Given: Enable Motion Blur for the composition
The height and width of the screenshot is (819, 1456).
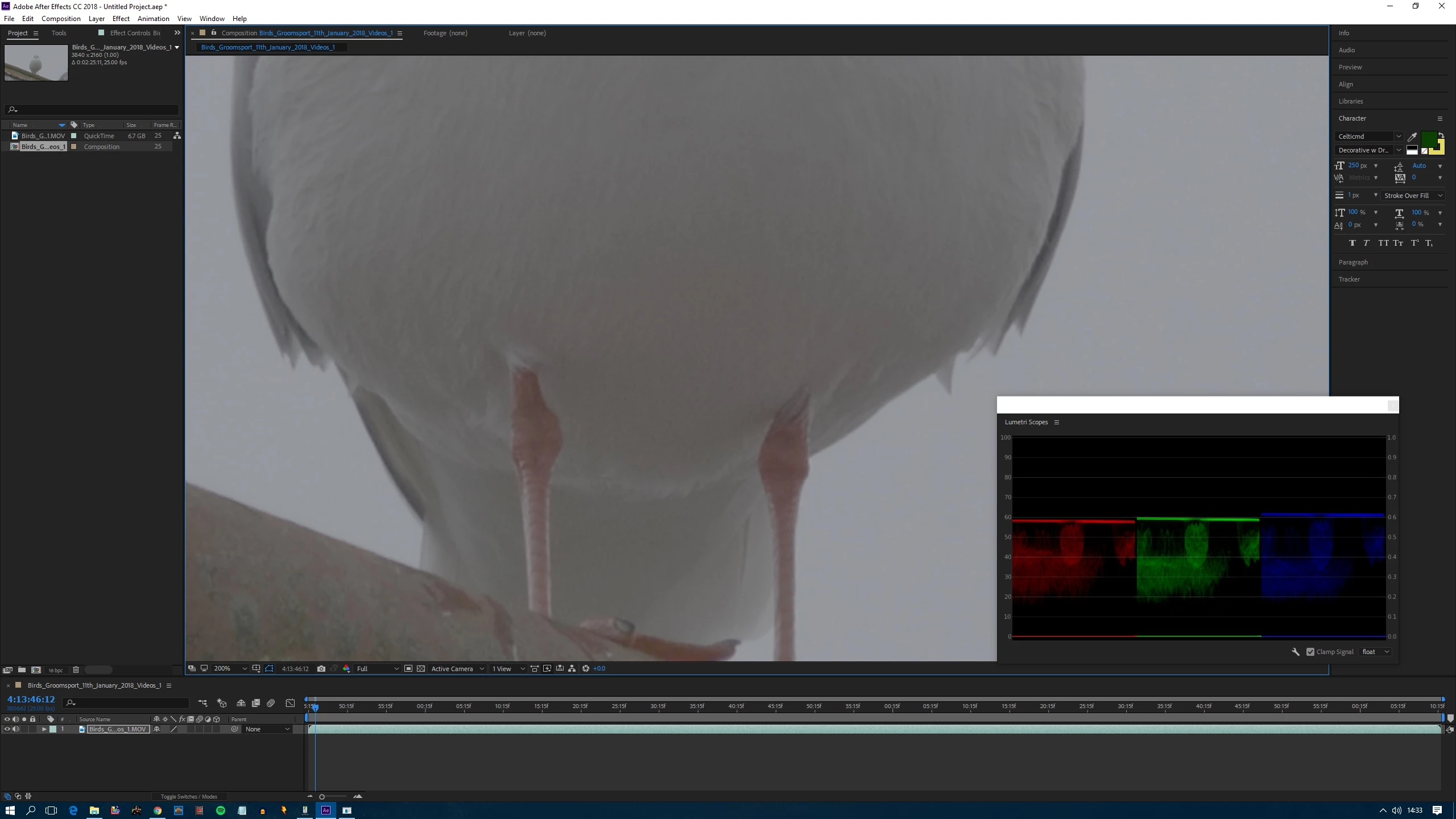Looking at the screenshot, I should tap(271, 703).
